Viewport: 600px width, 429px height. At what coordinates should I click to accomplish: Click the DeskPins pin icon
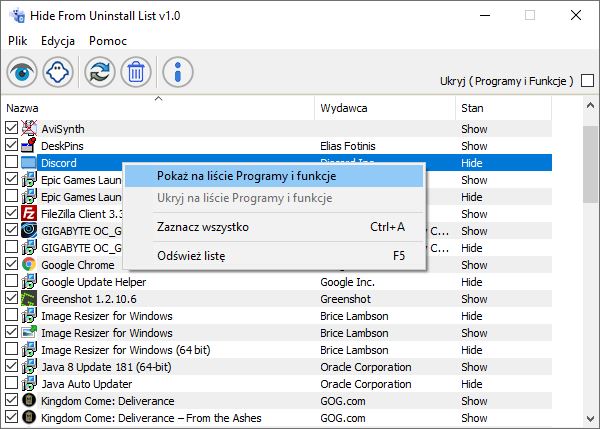point(29,145)
